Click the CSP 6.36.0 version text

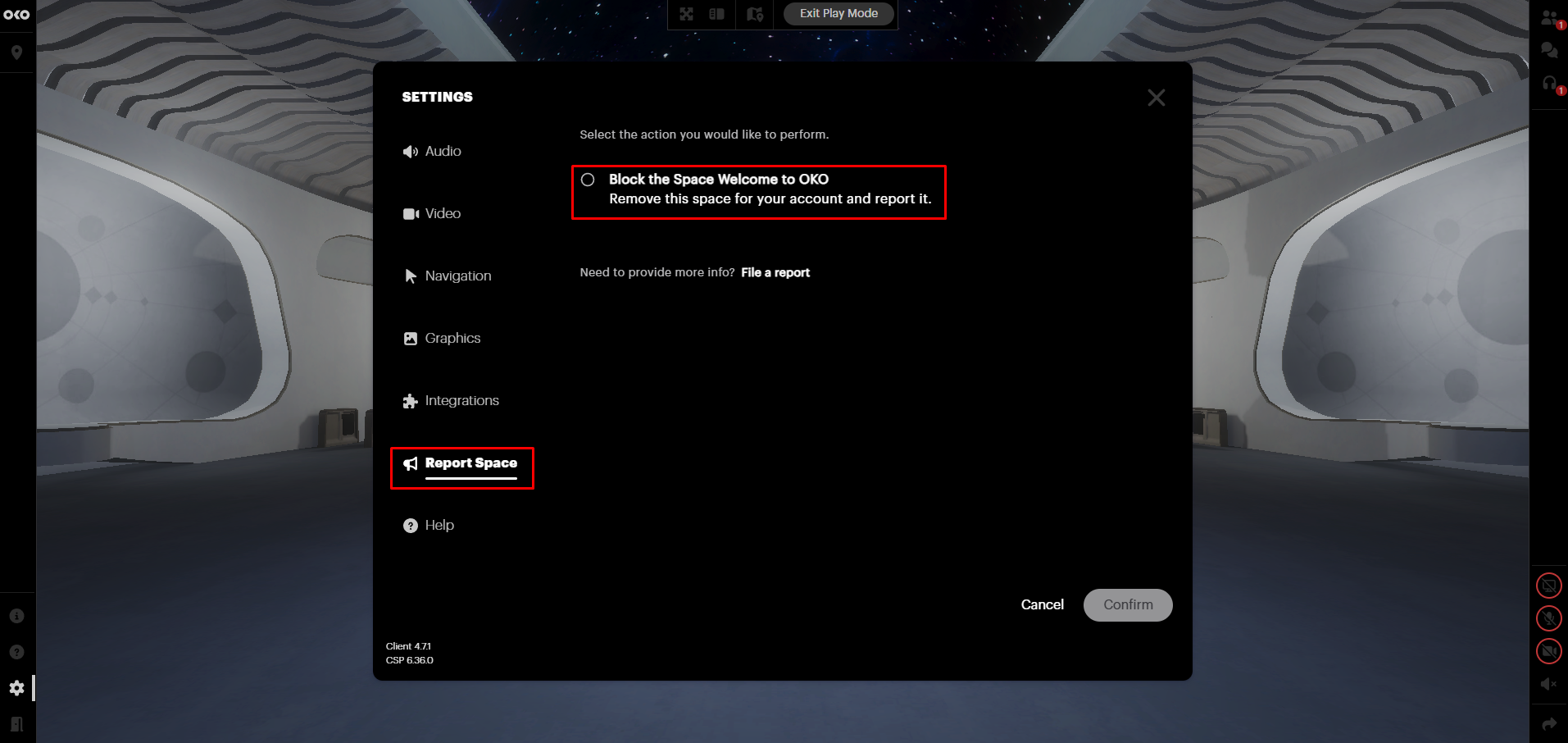pyautogui.click(x=410, y=660)
